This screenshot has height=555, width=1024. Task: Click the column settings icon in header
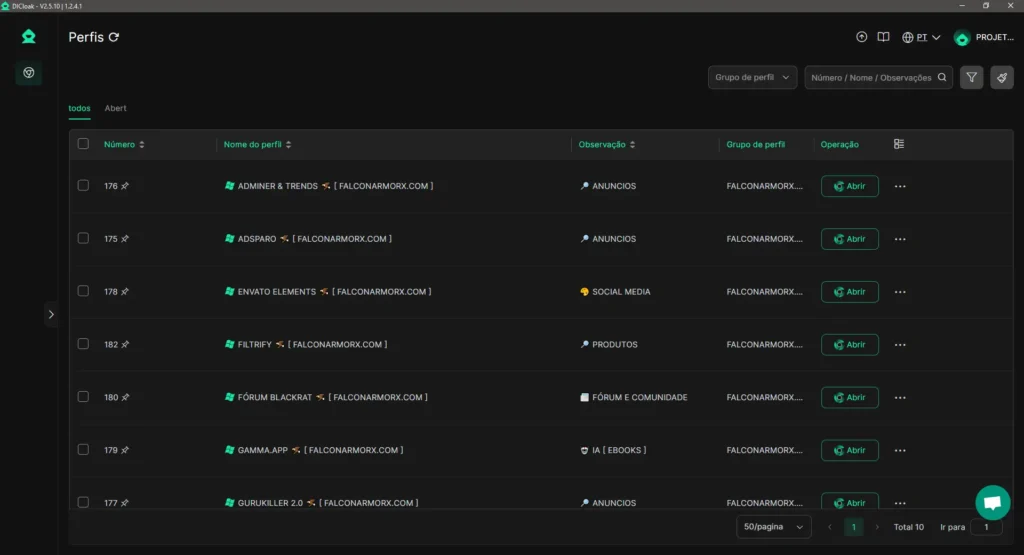click(899, 144)
